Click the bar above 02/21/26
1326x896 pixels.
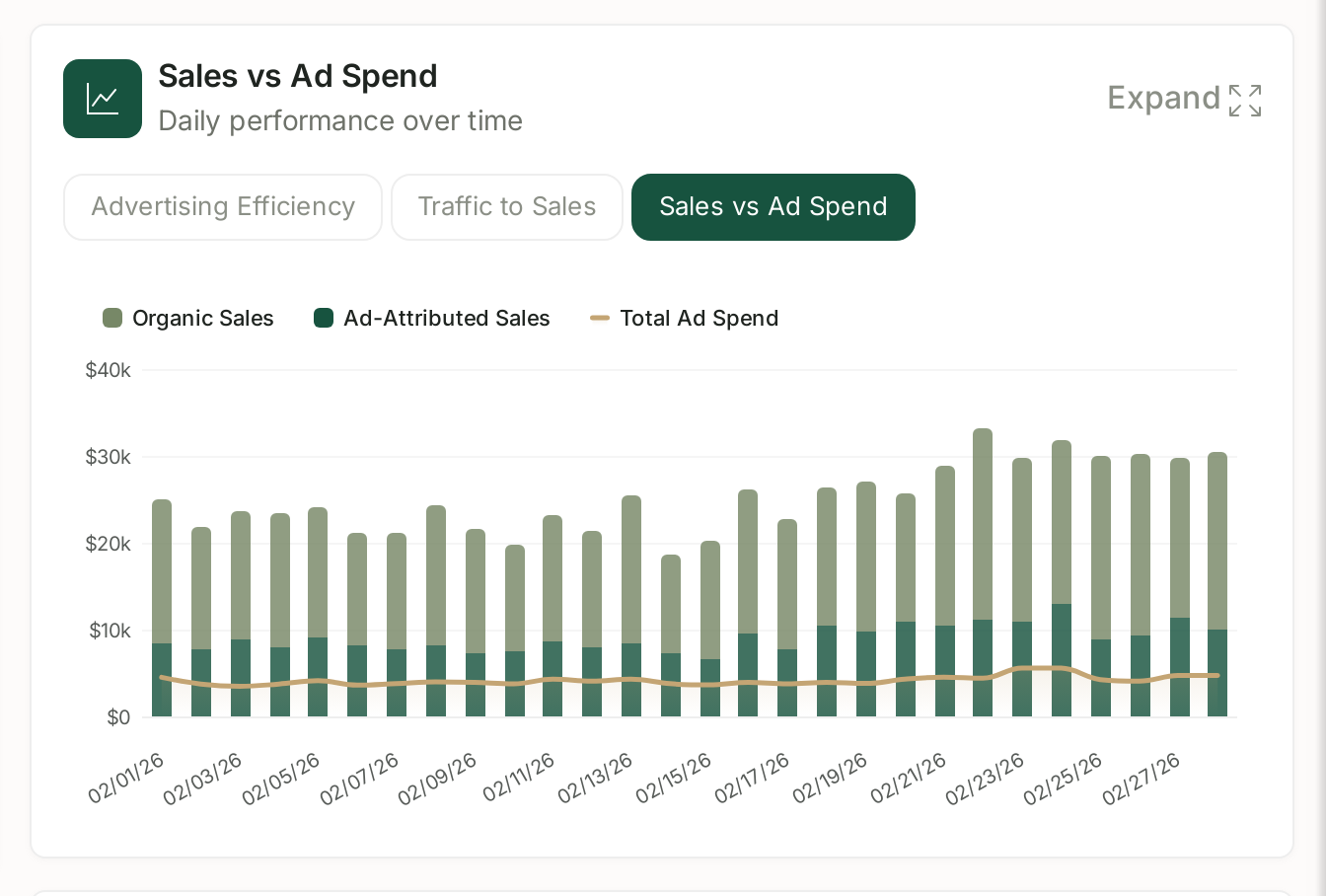pyautogui.click(x=945, y=591)
